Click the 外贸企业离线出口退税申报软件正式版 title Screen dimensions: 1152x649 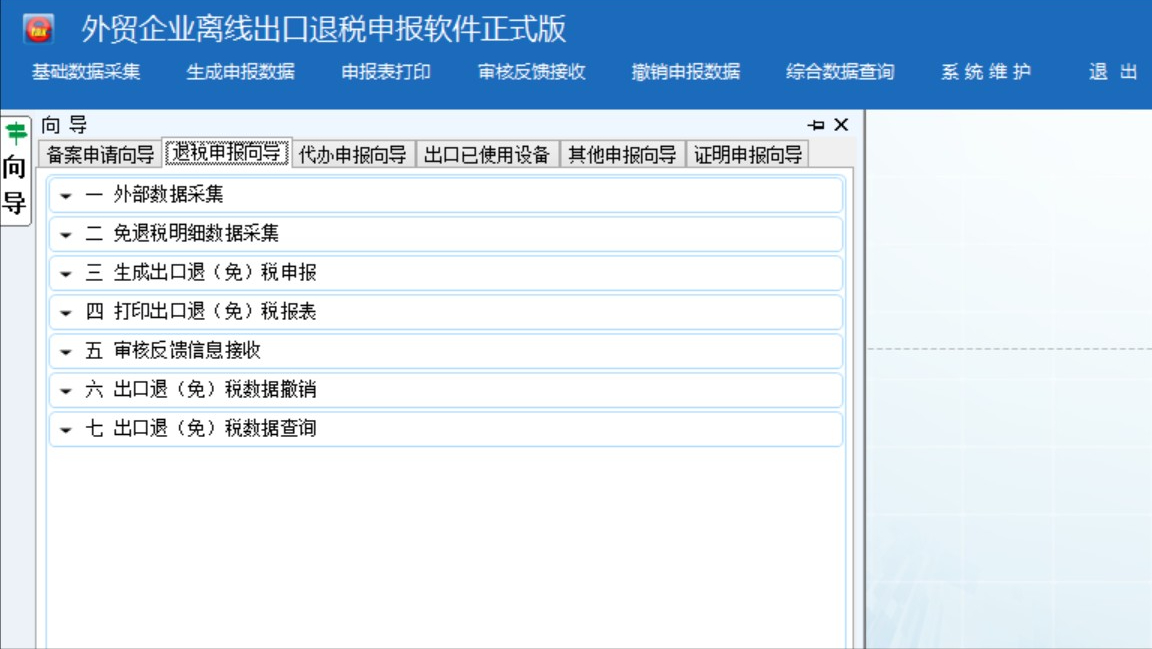pos(323,29)
